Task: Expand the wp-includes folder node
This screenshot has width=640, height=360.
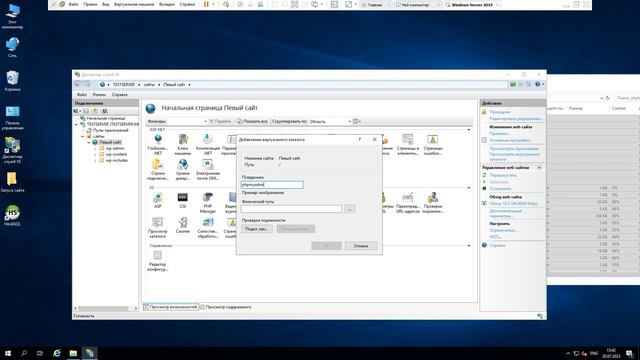Action: tap(96, 160)
